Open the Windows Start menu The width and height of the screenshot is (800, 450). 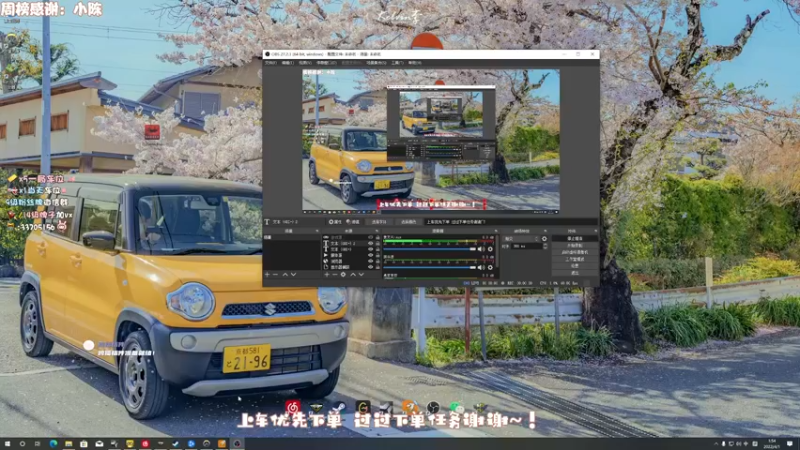pyautogui.click(x=7, y=444)
